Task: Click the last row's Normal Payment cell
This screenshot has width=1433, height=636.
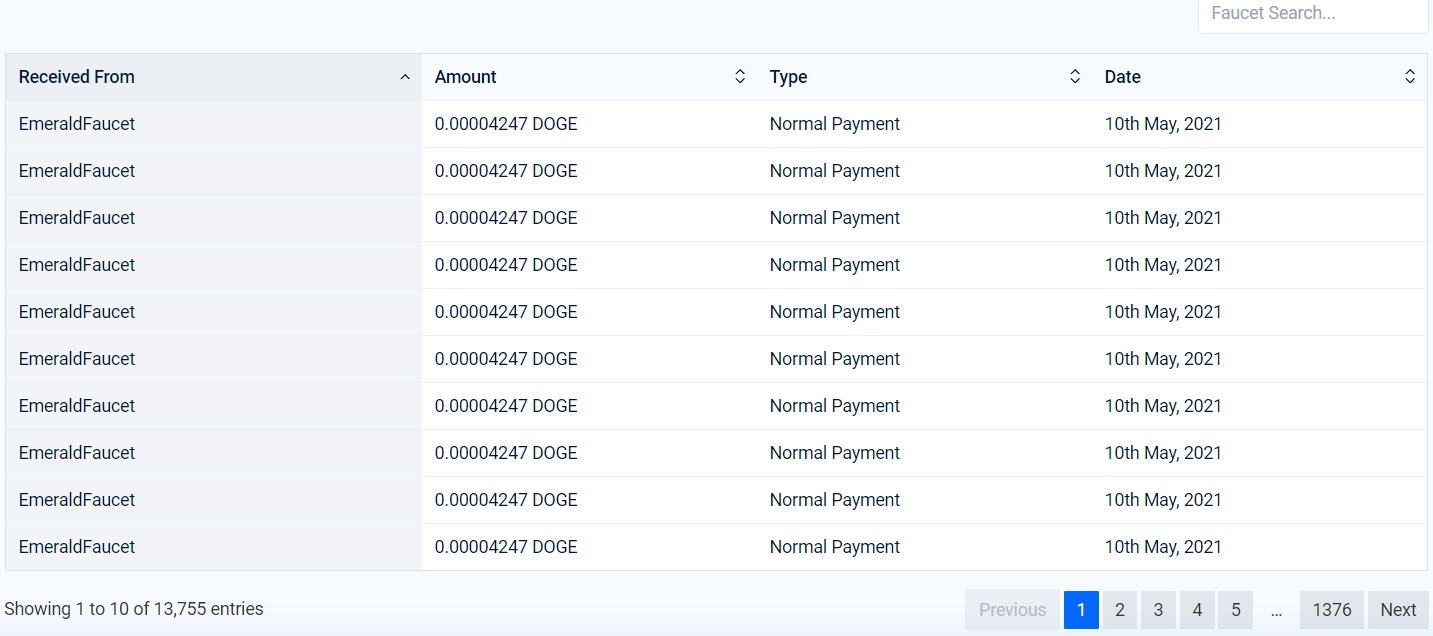Action: 835,547
